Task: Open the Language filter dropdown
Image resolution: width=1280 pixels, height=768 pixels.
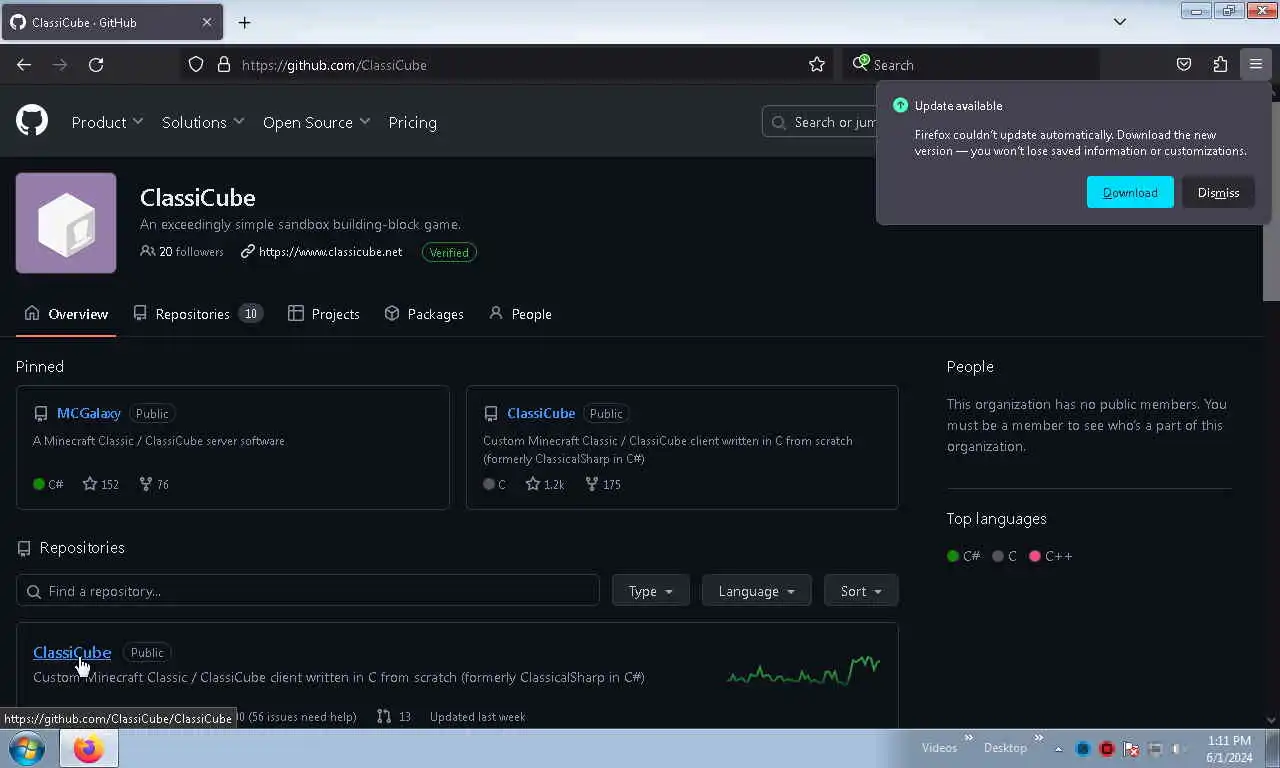Action: [x=756, y=591]
